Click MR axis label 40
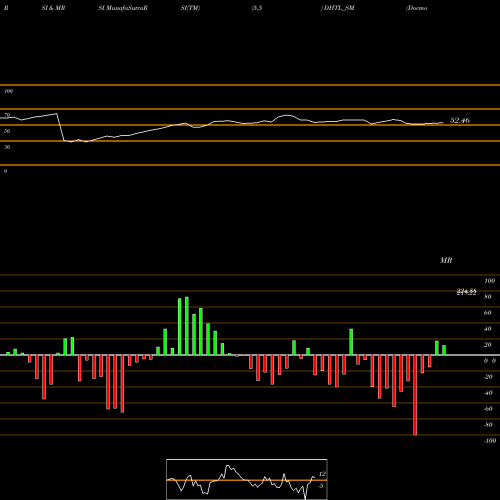 click(488, 329)
